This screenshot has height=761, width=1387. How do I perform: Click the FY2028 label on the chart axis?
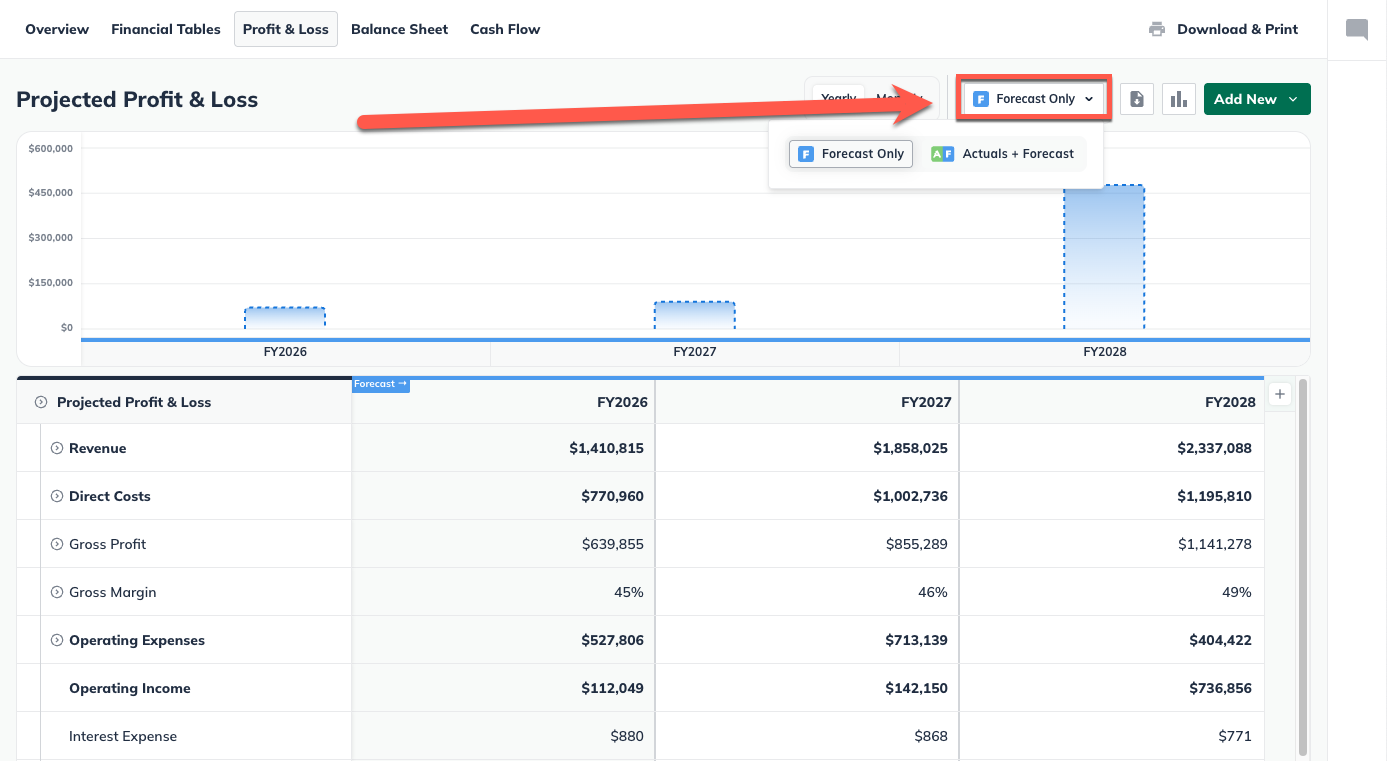(x=1105, y=352)
